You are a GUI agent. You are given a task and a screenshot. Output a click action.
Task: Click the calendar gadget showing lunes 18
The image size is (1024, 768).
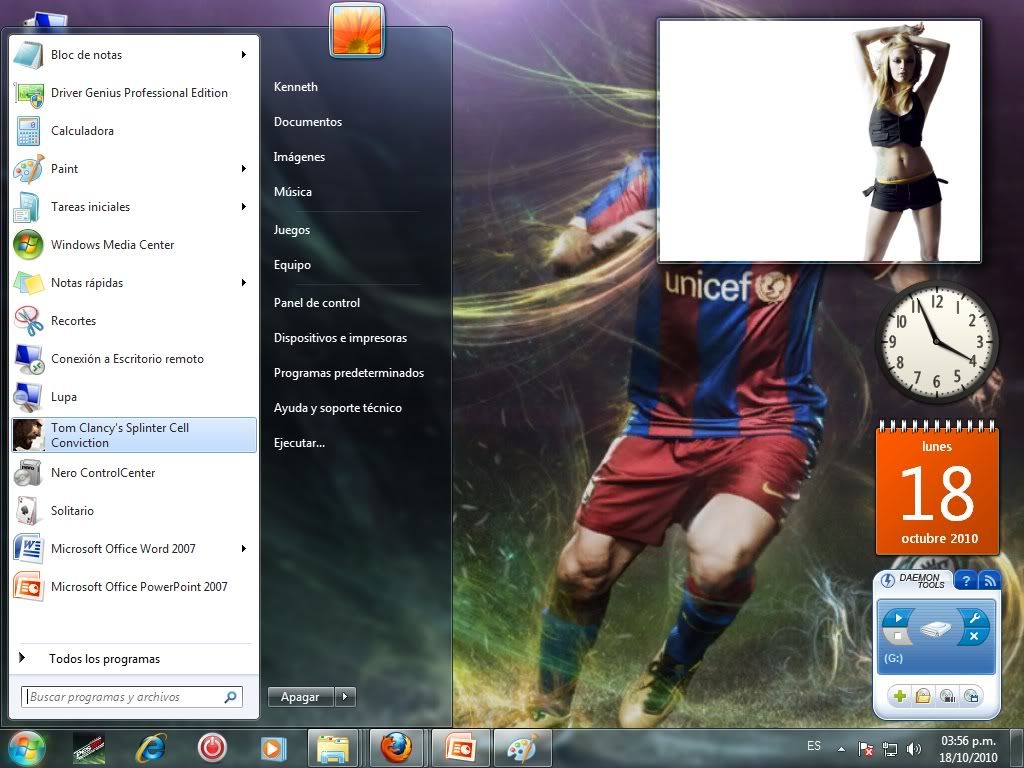[x=937, y=488]
